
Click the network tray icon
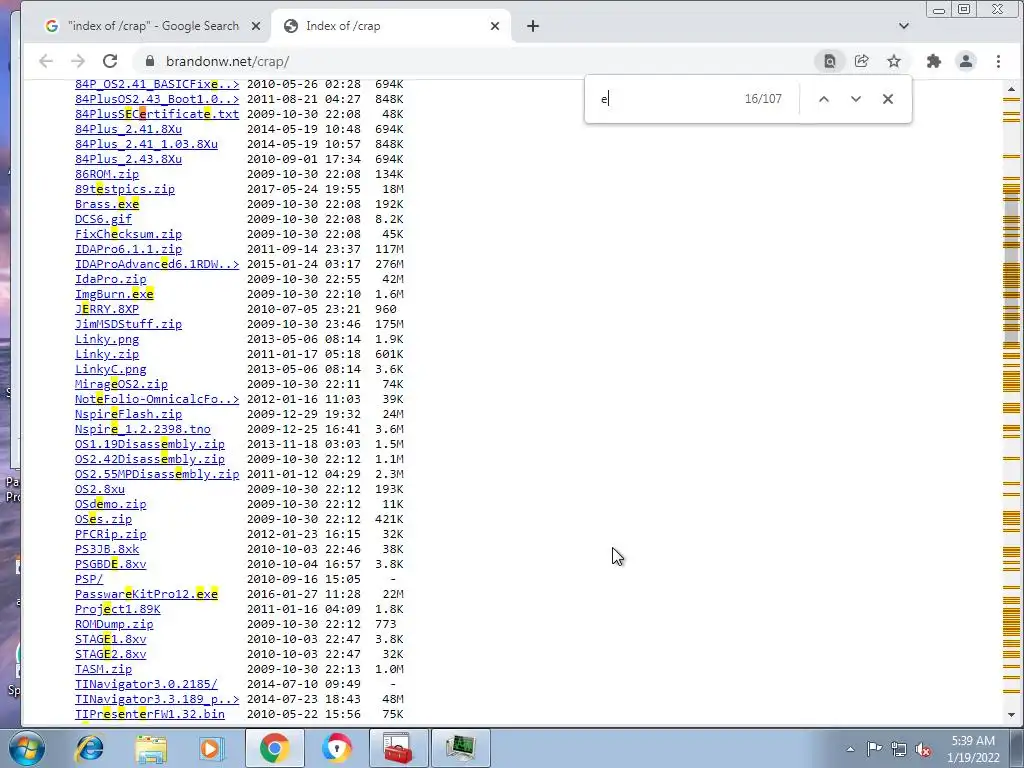pyautogui.click(x=899, y=749)
